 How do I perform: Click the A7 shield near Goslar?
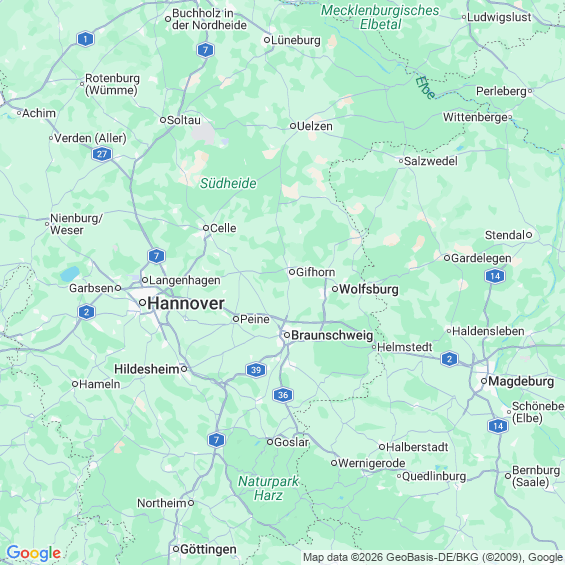pos(216,440)
